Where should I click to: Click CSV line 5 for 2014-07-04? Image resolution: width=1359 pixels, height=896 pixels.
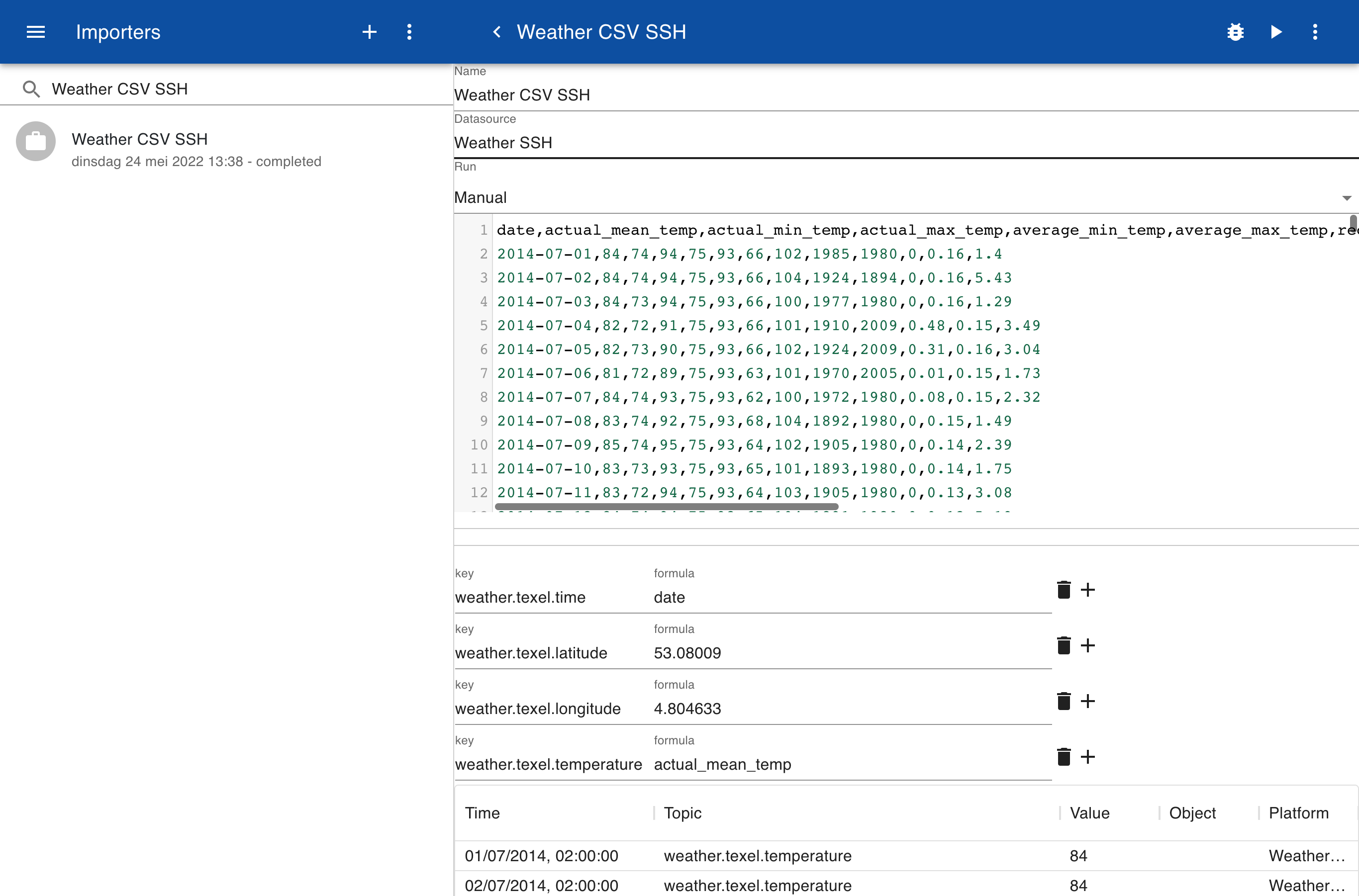point(769,326)
